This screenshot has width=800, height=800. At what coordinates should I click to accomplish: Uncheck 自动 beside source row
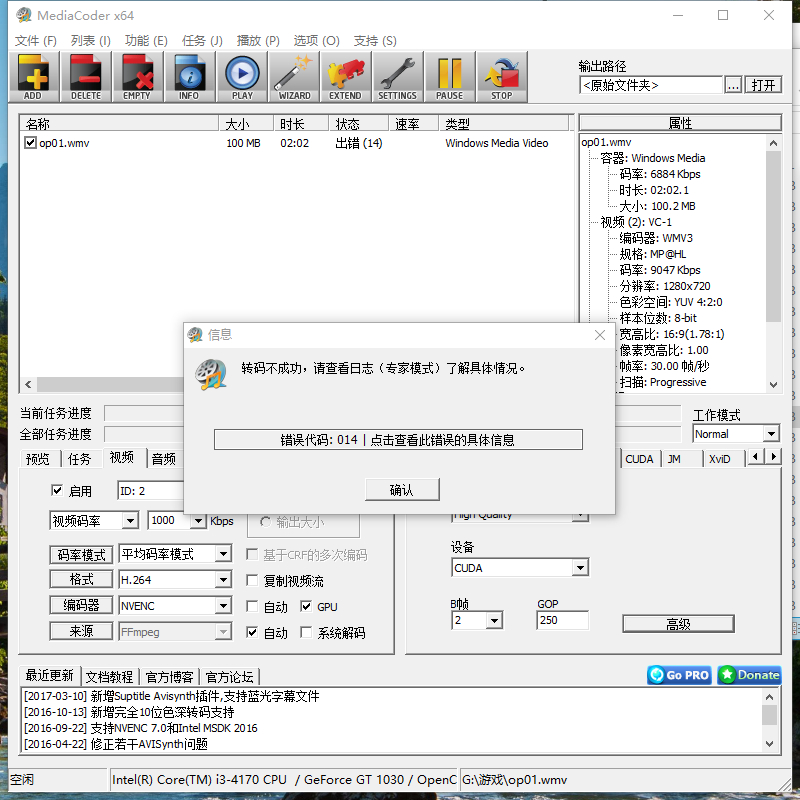(x=252, y=633)
